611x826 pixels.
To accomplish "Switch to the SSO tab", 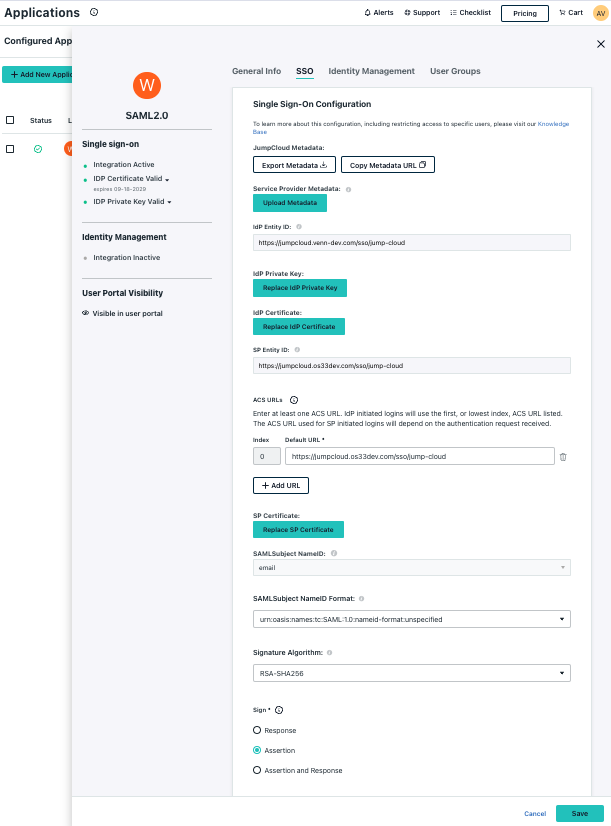I will point(304,71).
